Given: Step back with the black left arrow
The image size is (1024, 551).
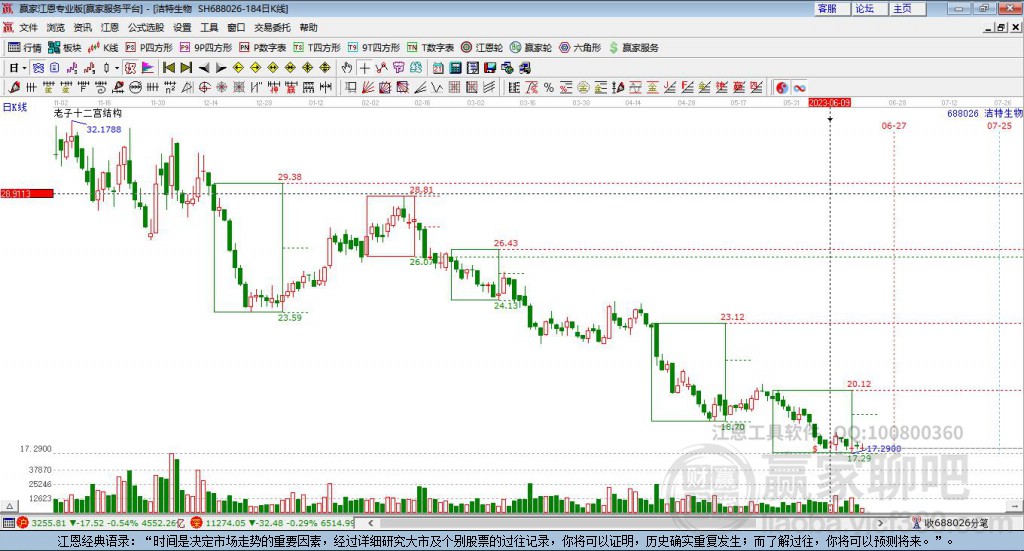Looking at the screenshot, I should 204,68.
